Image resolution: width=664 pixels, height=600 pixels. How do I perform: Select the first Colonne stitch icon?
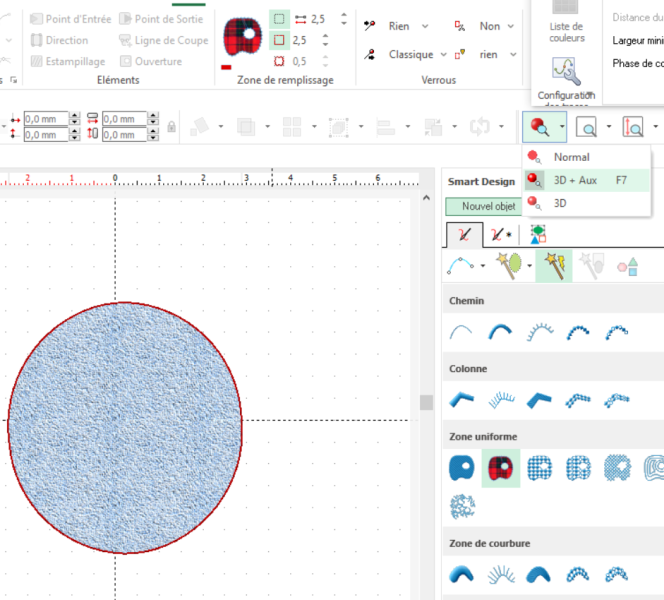tap(462, 400)
